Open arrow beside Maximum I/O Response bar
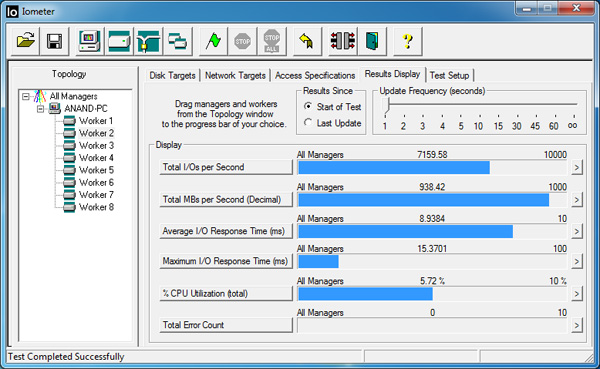The image size is (600, 369). 577,261
